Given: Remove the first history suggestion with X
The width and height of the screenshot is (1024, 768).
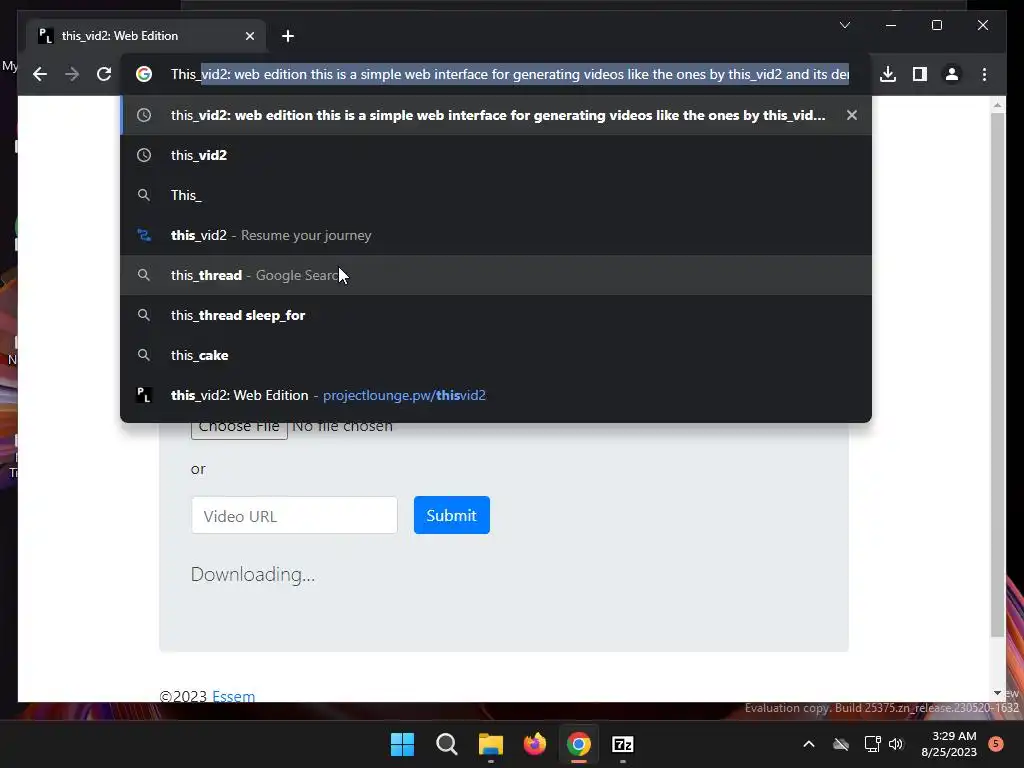Looking at the screenshot, I should tap(852, 115).
